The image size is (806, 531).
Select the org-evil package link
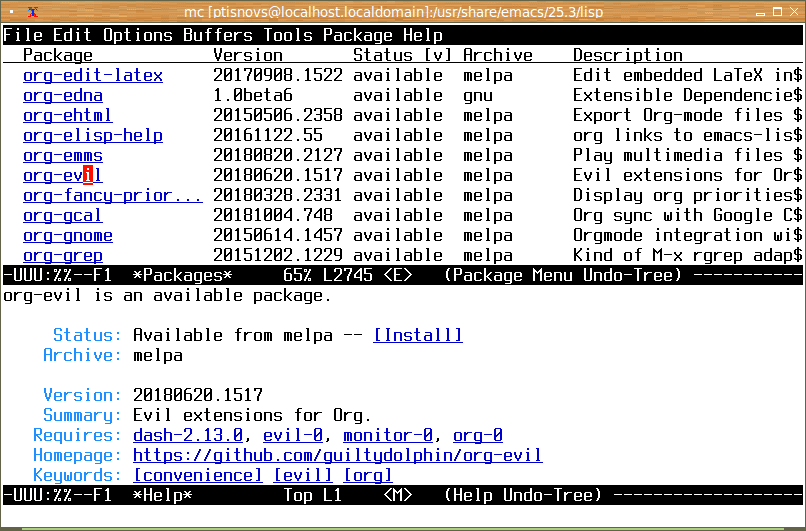click(x=63, y=175)
